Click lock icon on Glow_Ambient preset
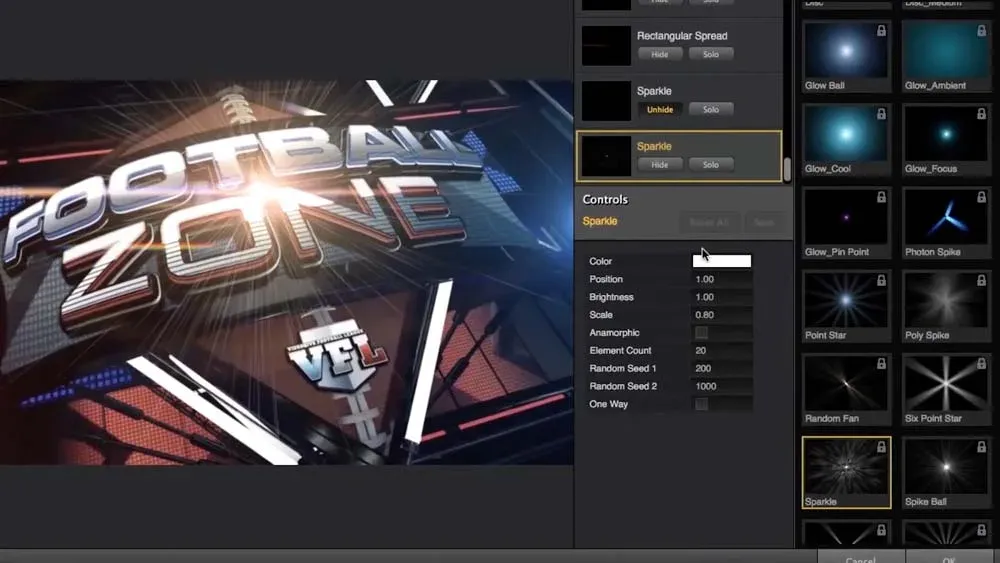The width and height of the screenshot is (1000, 563). pos(982,31)
